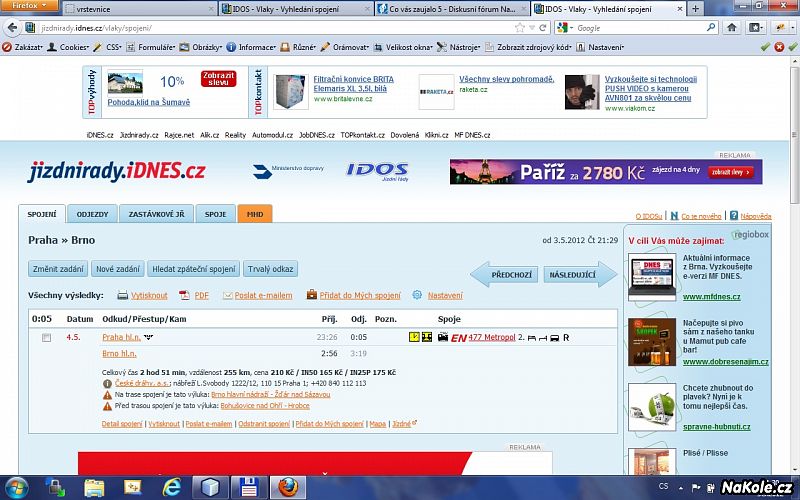
Task: Open the floppy disk app on taskbar
Action: (x=248, y=488)
